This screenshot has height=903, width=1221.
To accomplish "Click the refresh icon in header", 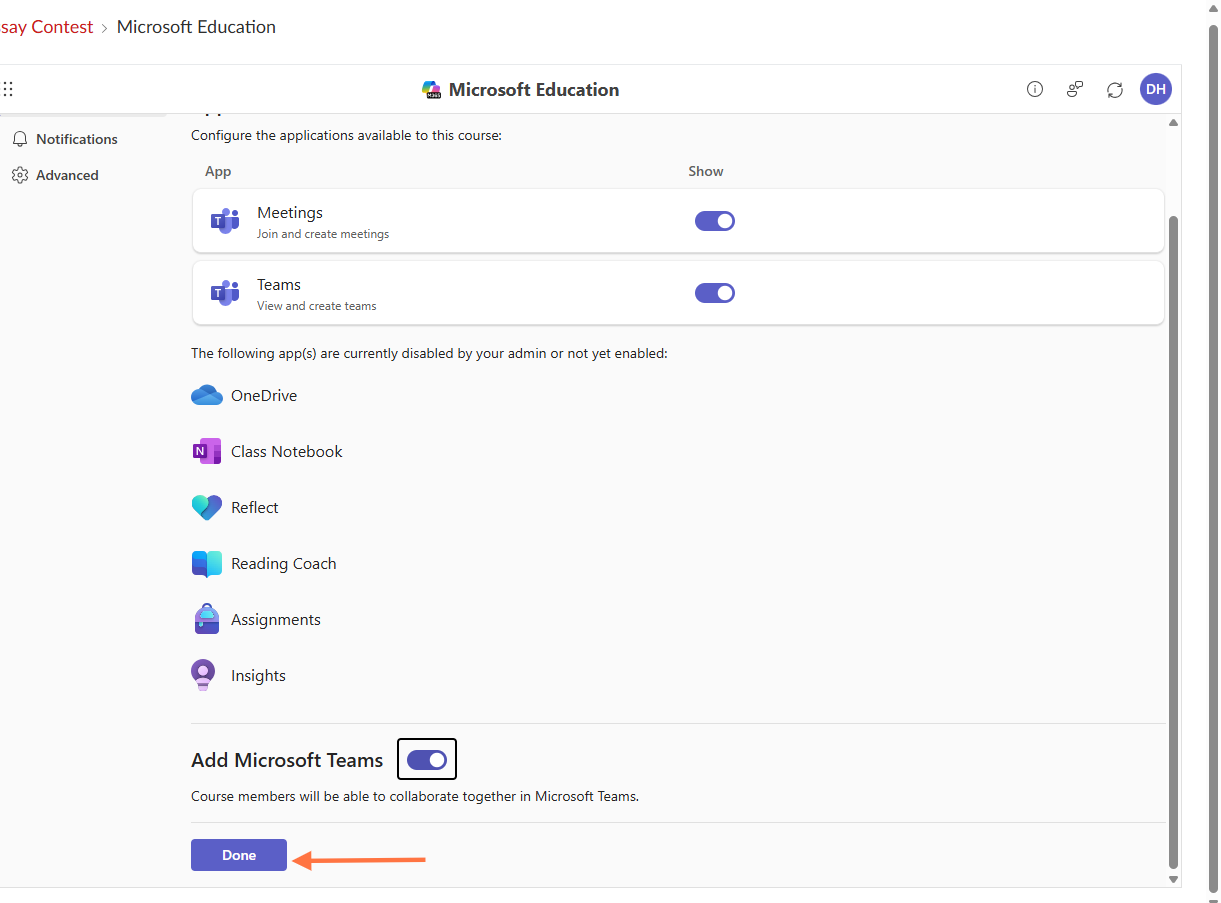I will click(x=1115, y=89).
